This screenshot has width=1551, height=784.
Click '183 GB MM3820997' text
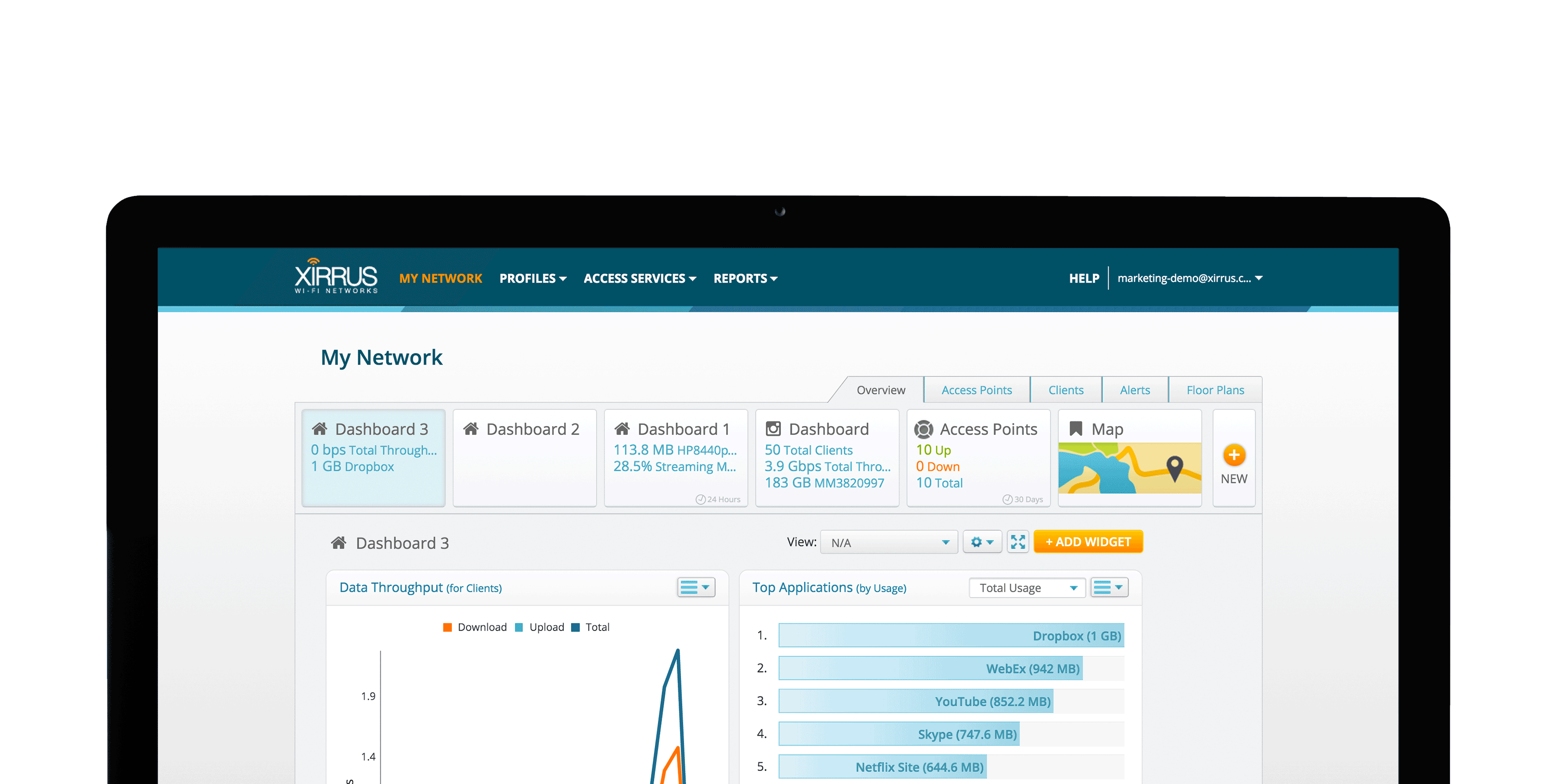pos(824,483)
